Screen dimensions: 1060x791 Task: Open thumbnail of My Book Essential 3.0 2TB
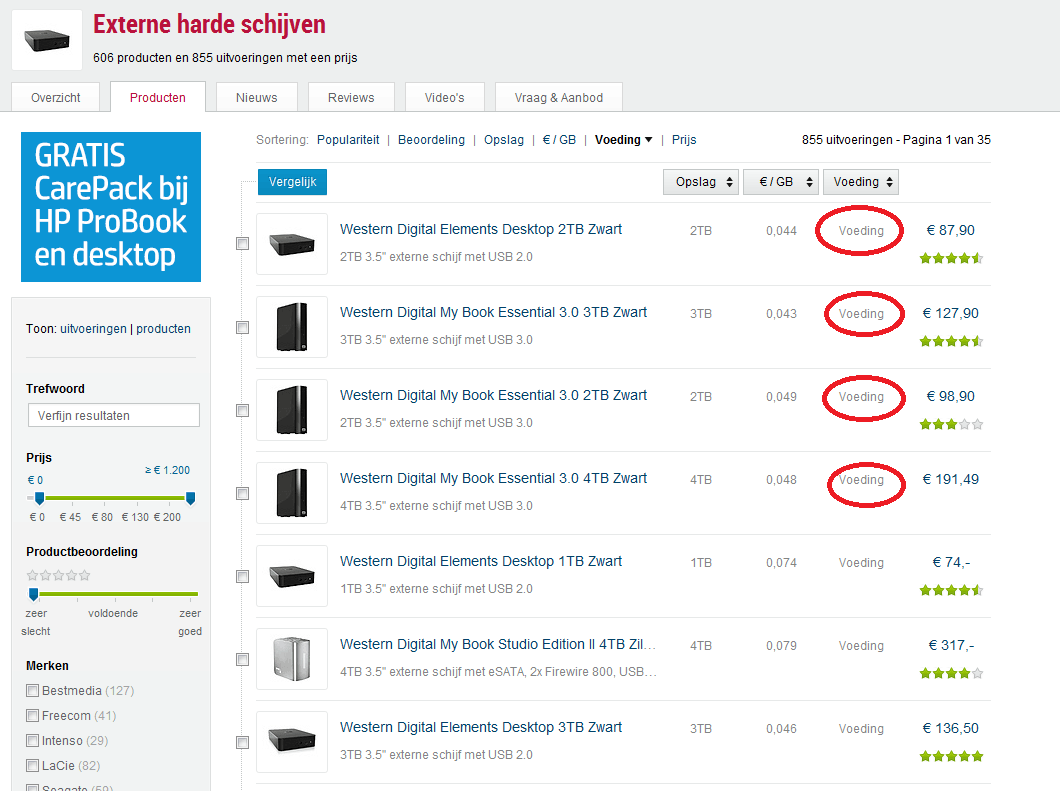(292, 410)
